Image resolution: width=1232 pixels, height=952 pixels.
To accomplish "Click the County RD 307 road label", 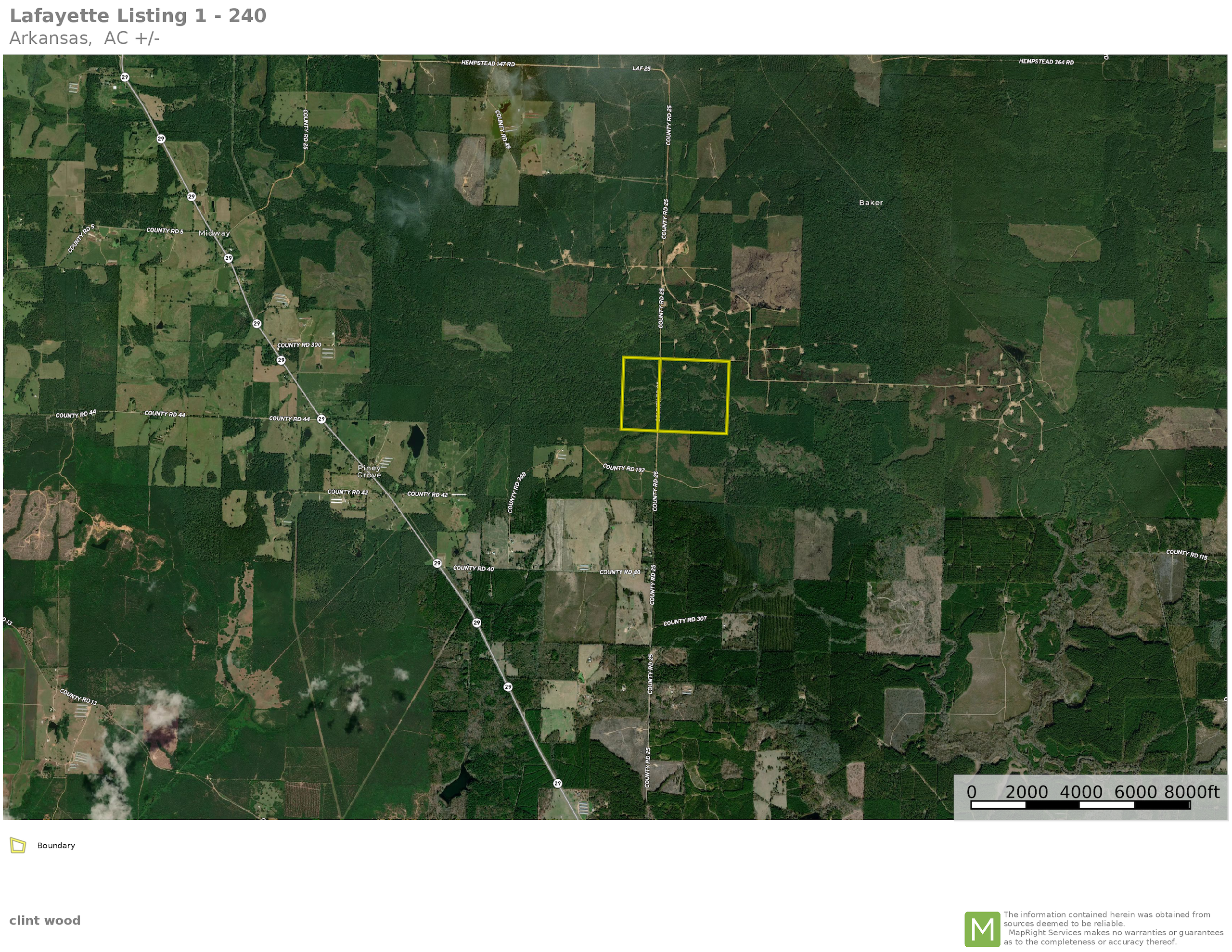I will point(684,621).
